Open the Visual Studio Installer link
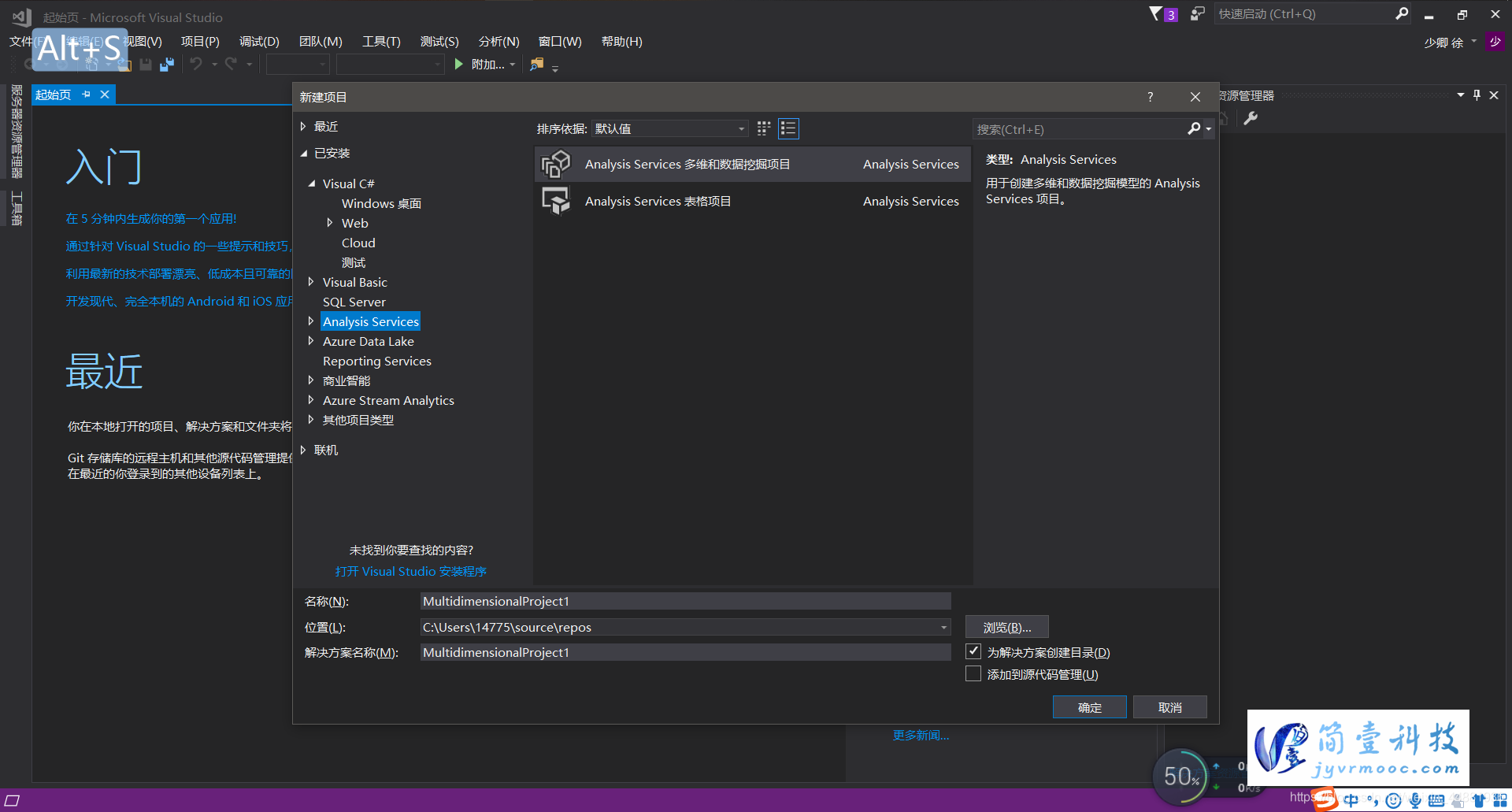The image size is (1512, 812). [410, 571]
